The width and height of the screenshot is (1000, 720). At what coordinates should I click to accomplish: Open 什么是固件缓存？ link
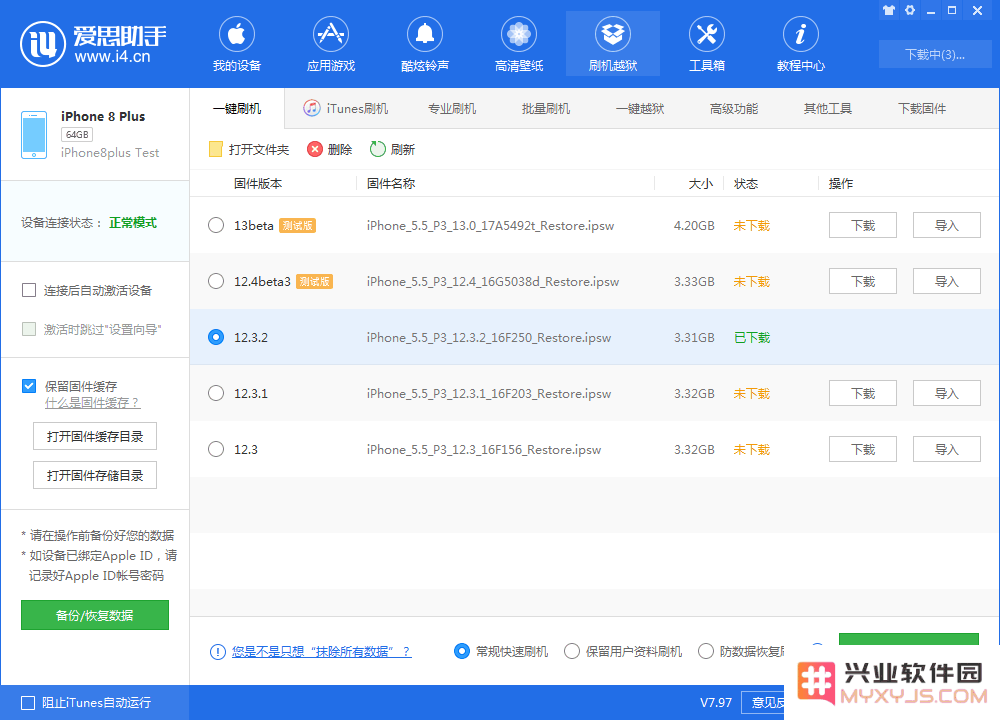coord(92,403)
